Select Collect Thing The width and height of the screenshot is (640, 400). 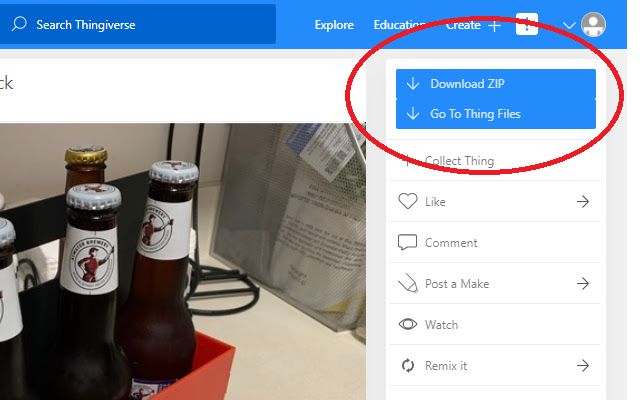[459, 161]
